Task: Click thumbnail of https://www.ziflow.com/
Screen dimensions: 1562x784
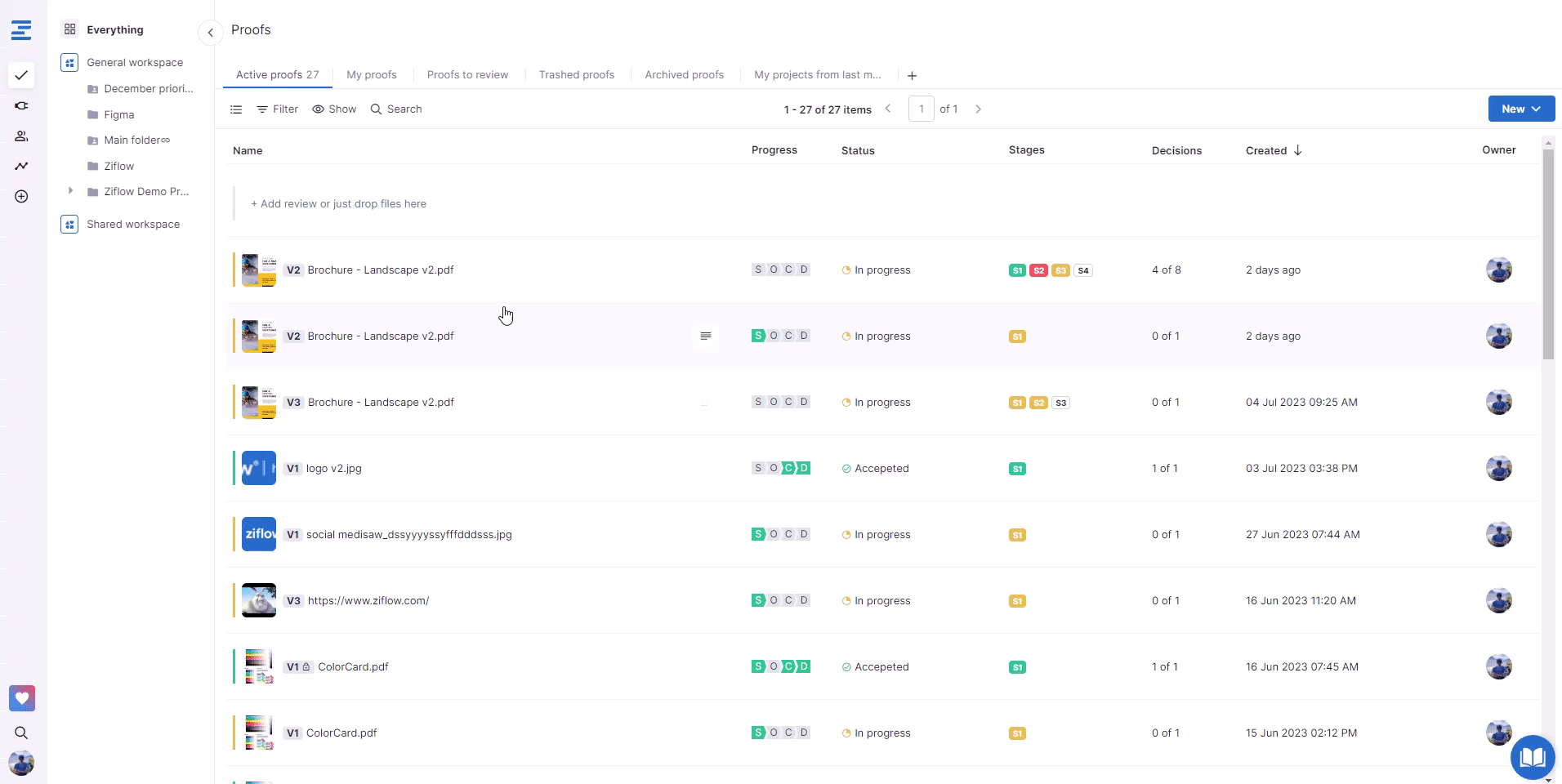Action: click(x=259, y=600)
